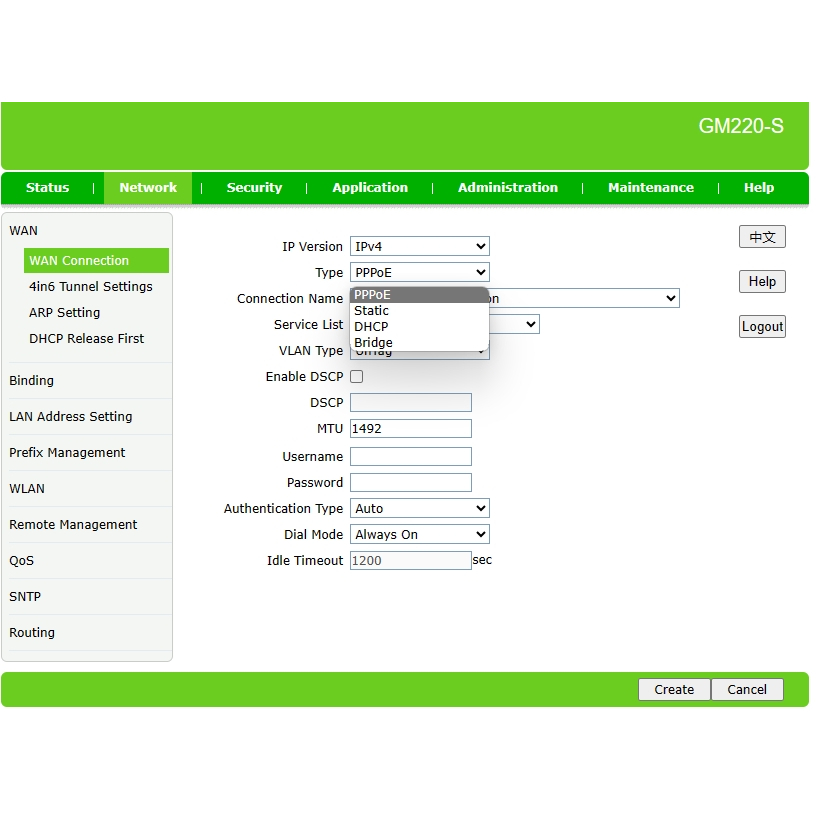Expand the Dial Mode dropdown
This screenshot has width=821, height=821.
419,535
